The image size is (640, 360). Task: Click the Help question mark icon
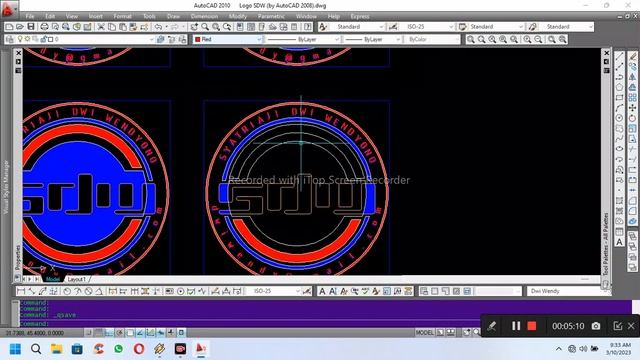pos(308,27)
